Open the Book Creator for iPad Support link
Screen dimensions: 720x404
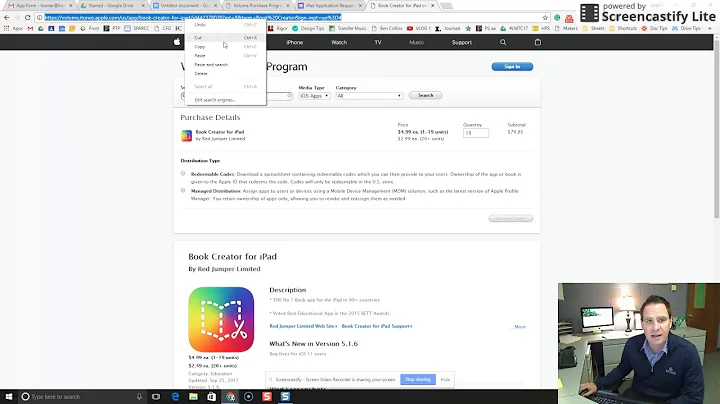point(377,326)
